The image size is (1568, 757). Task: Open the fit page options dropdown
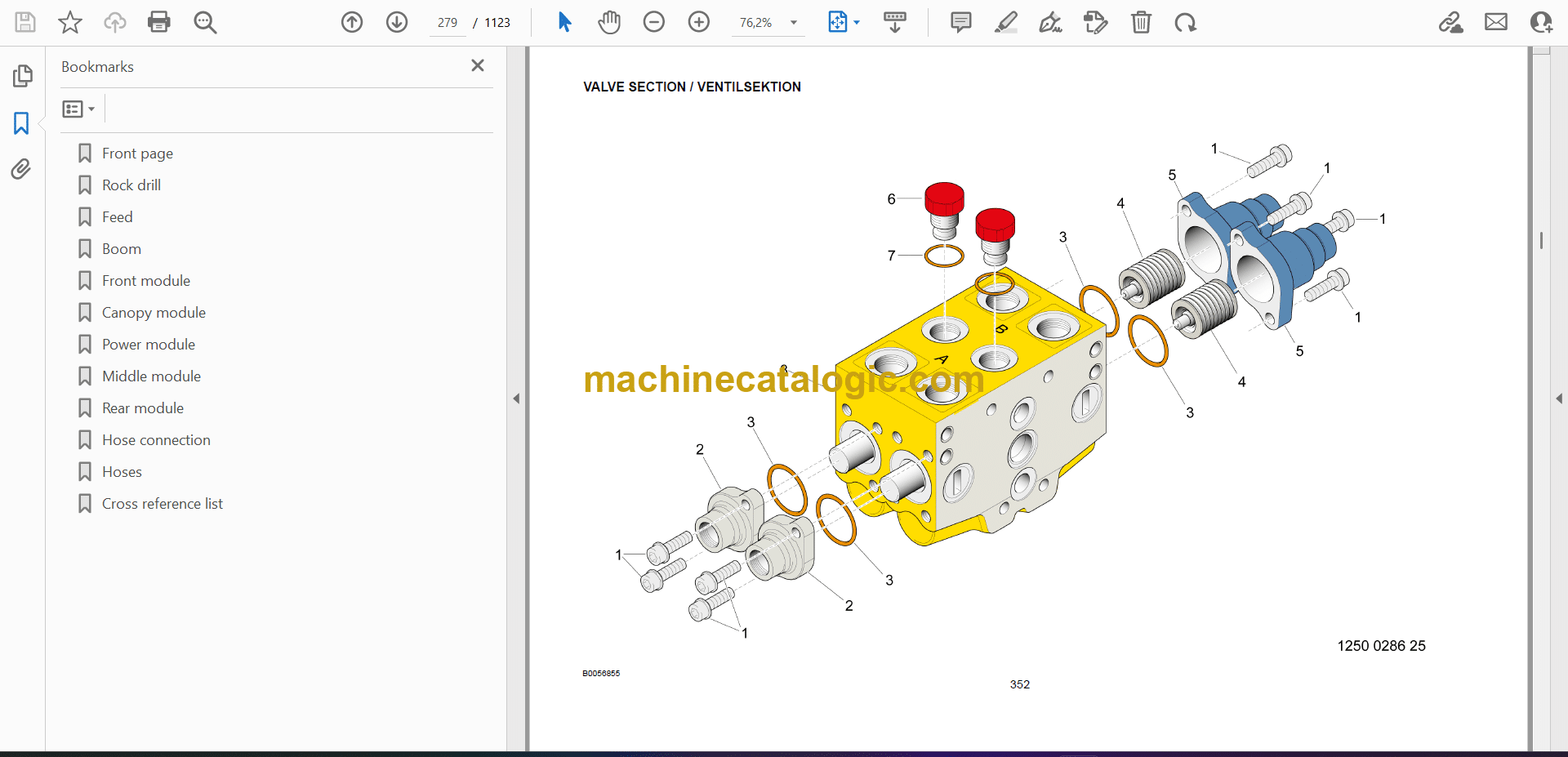tap(856, 23)
